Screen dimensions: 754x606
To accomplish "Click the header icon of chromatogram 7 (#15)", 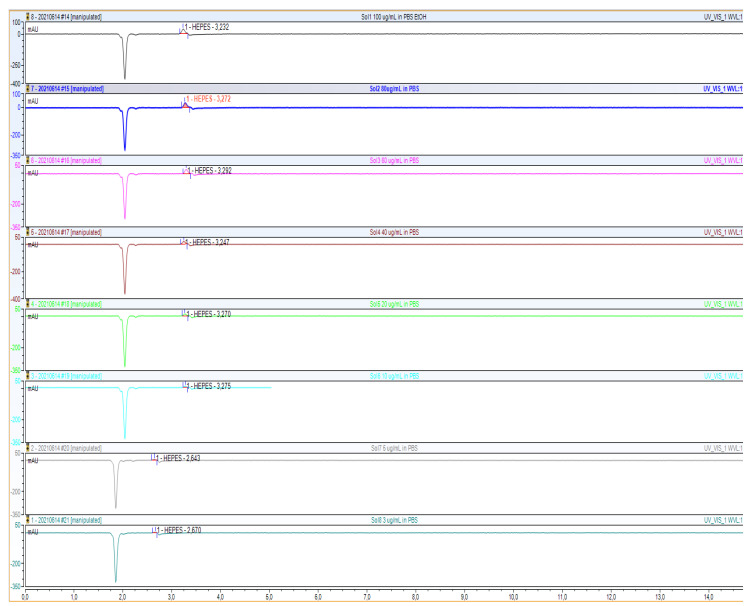I will click(x=28, y=89).
